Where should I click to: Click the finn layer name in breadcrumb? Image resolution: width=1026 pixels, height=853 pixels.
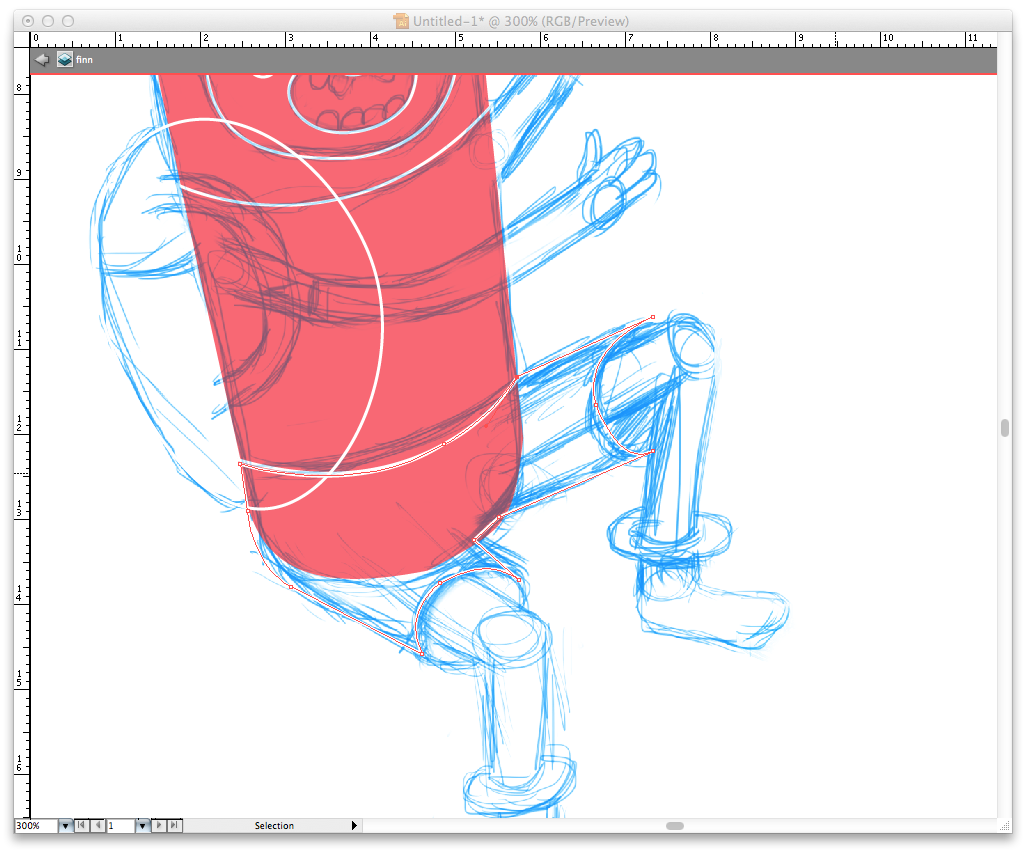[x=85, y=60]
